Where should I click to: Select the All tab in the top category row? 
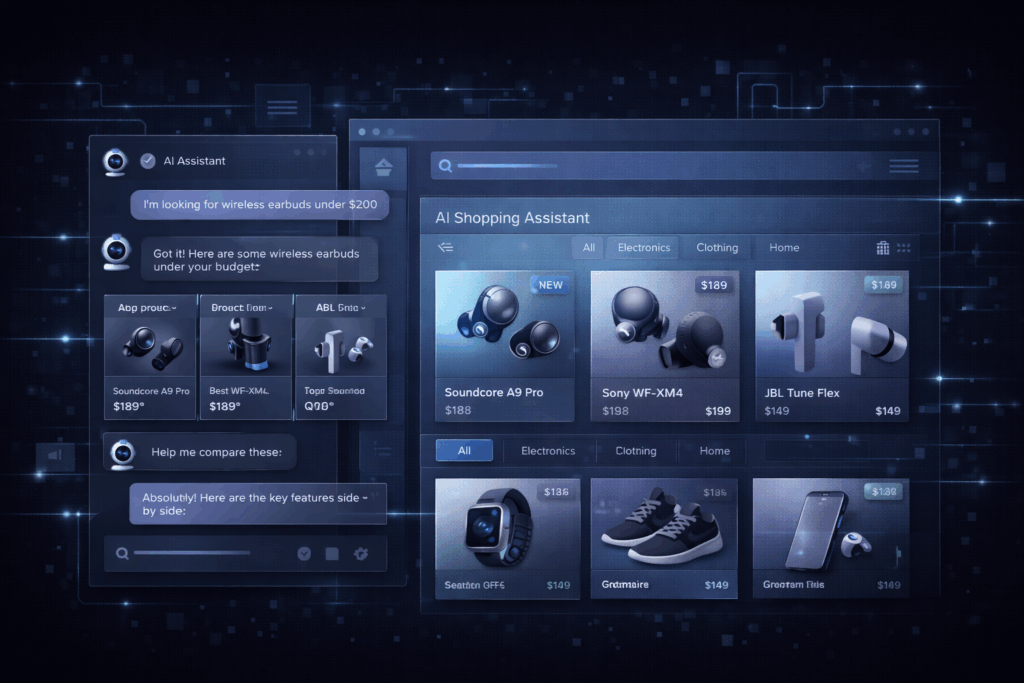pos(588,247)
